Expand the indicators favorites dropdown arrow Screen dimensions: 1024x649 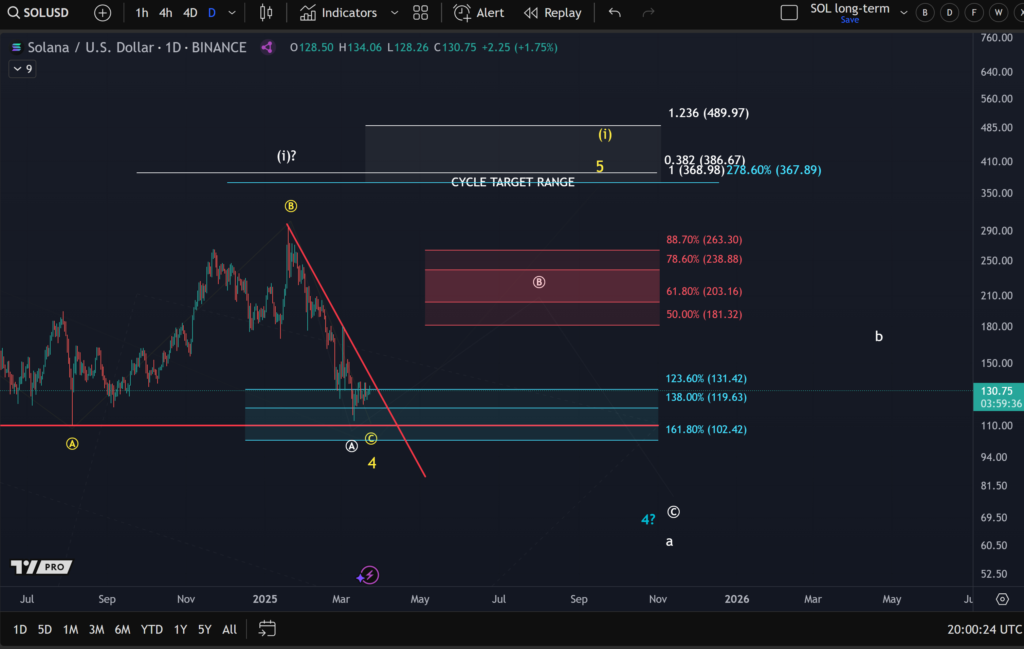coord(394,12)
